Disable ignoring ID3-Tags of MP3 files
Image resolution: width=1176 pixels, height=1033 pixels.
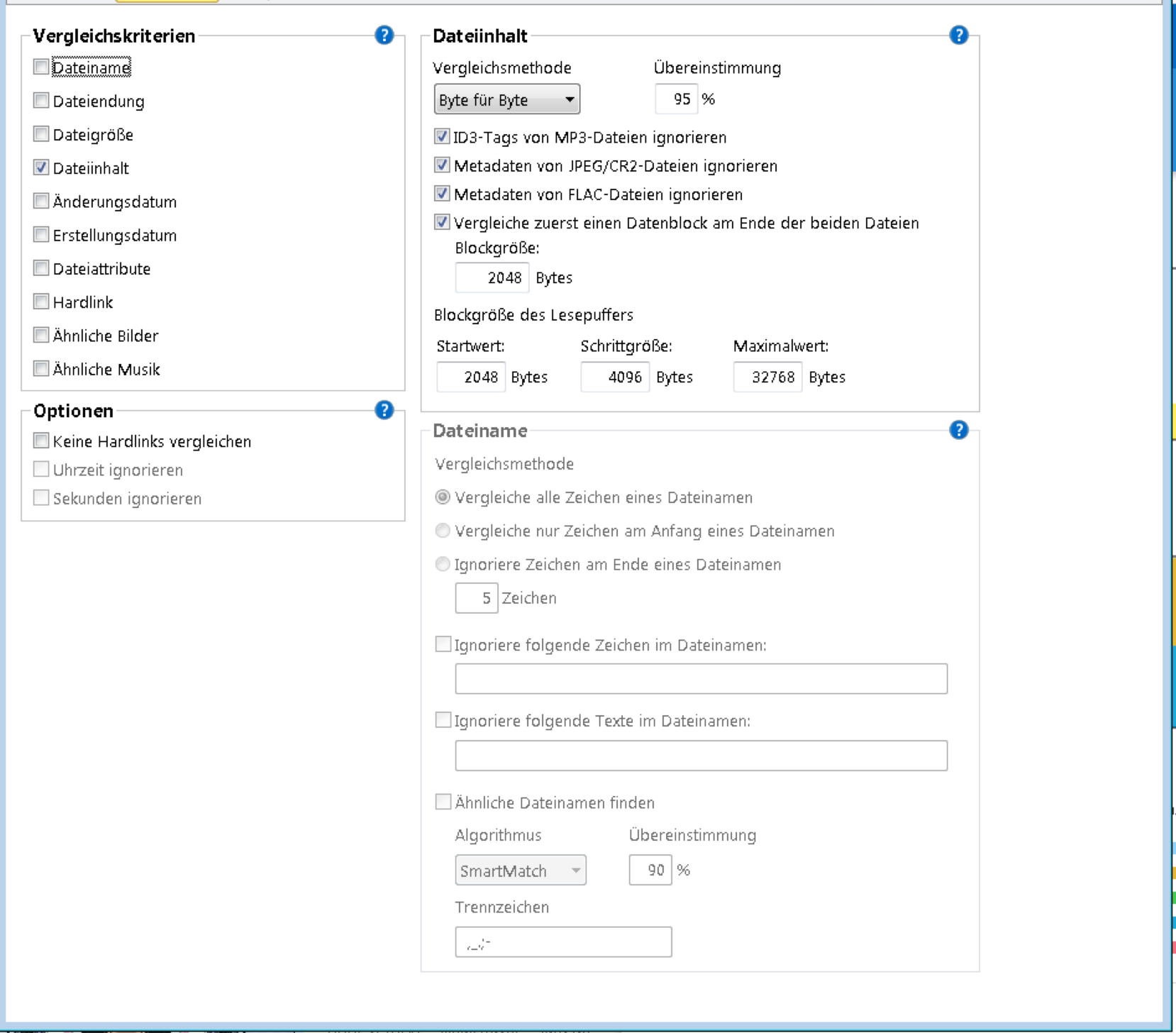click(x=443, y=137)
